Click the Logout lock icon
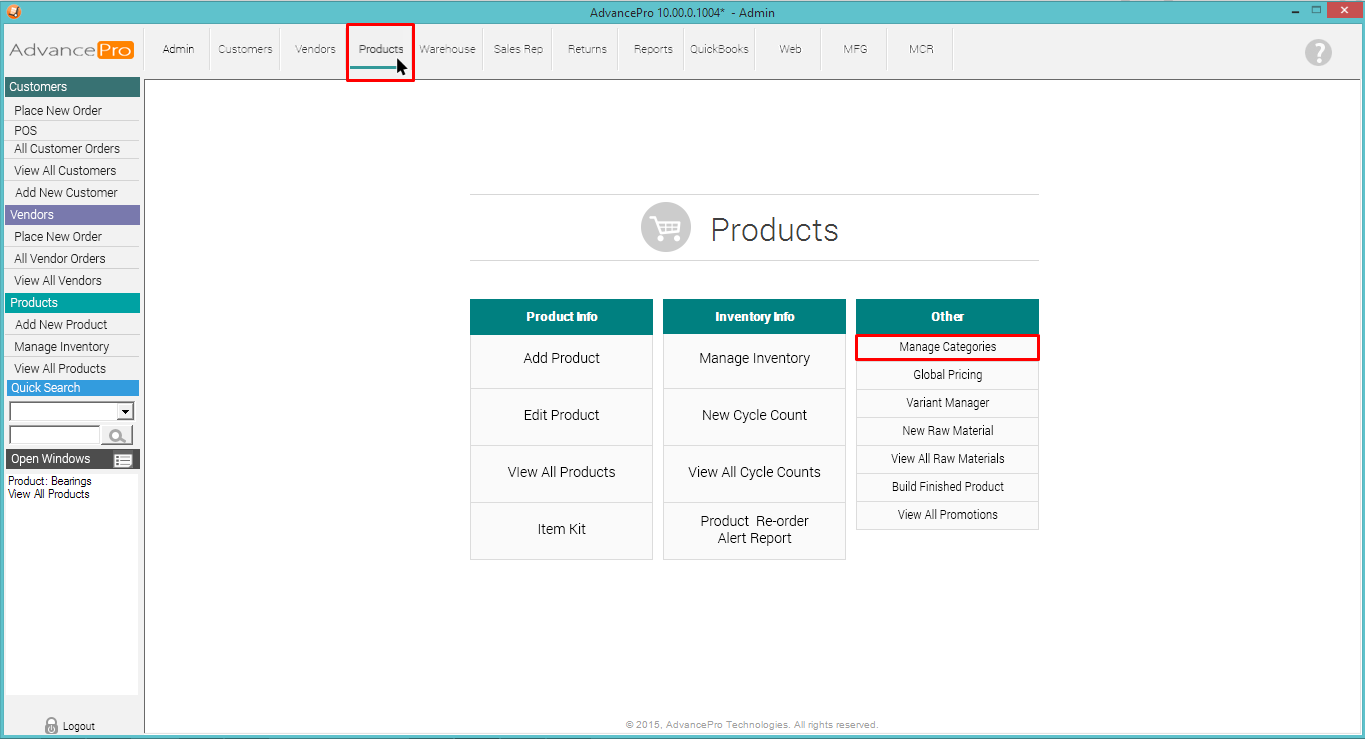 52,726
